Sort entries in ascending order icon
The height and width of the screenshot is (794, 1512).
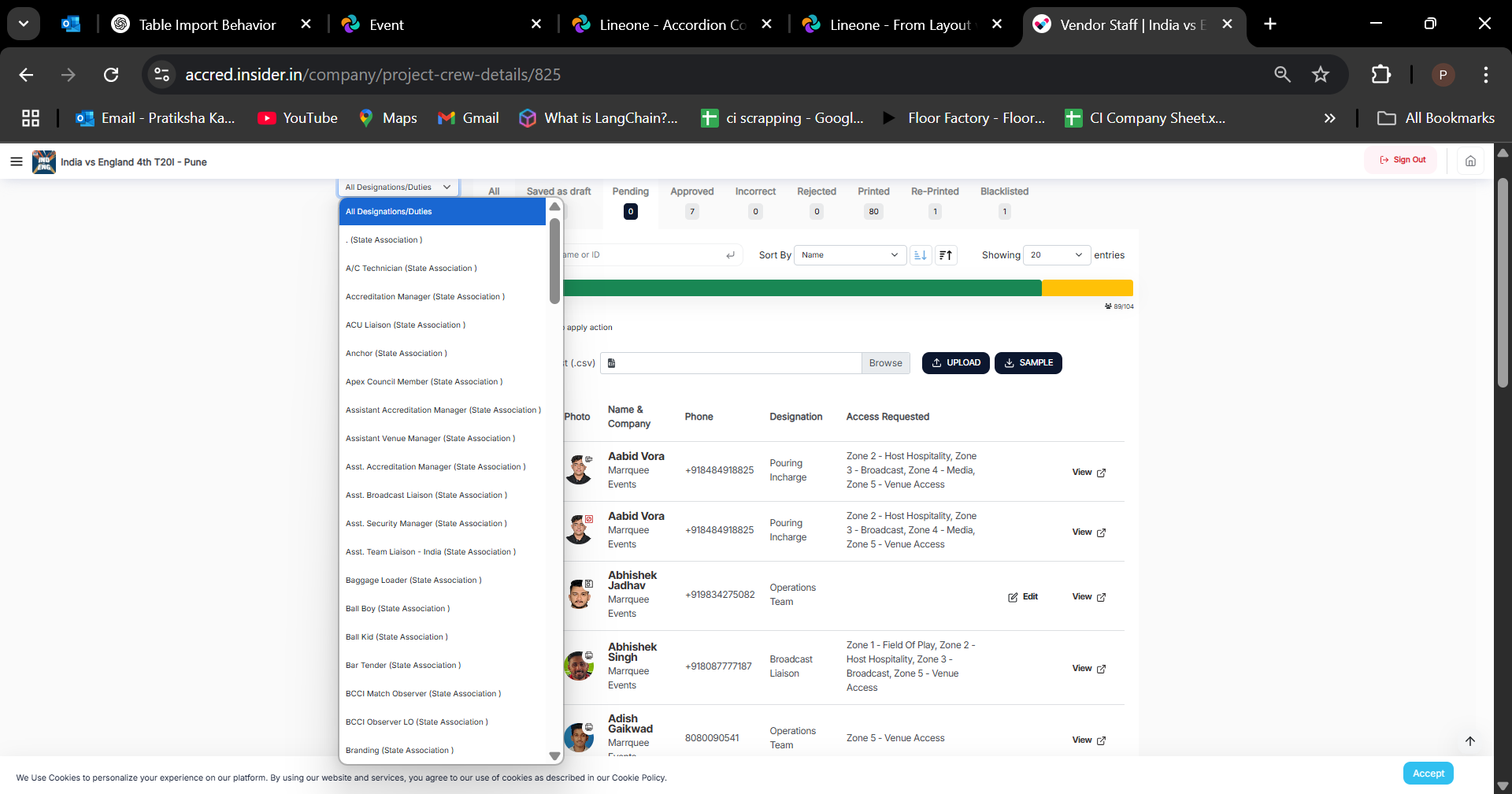pyautogui.click(x=920, y=255)
